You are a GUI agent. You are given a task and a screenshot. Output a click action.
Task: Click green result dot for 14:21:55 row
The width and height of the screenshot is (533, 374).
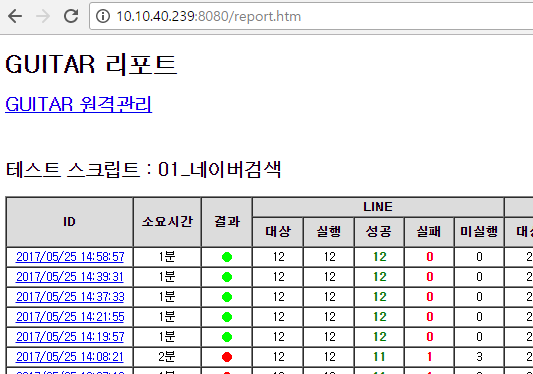227,317
